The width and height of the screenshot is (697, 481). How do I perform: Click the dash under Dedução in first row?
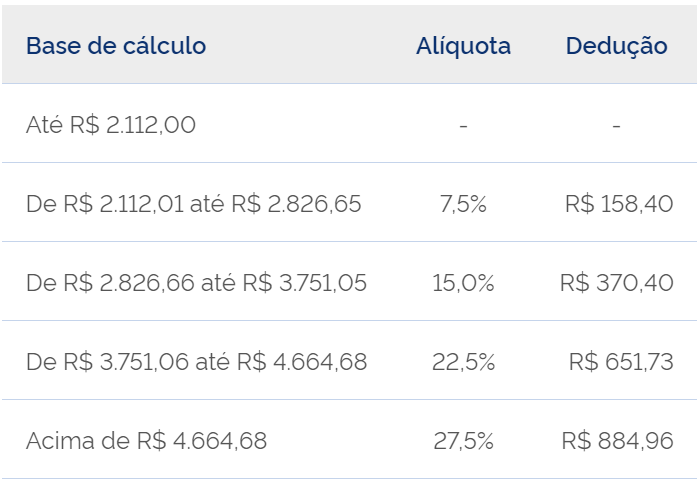[616, 126]
